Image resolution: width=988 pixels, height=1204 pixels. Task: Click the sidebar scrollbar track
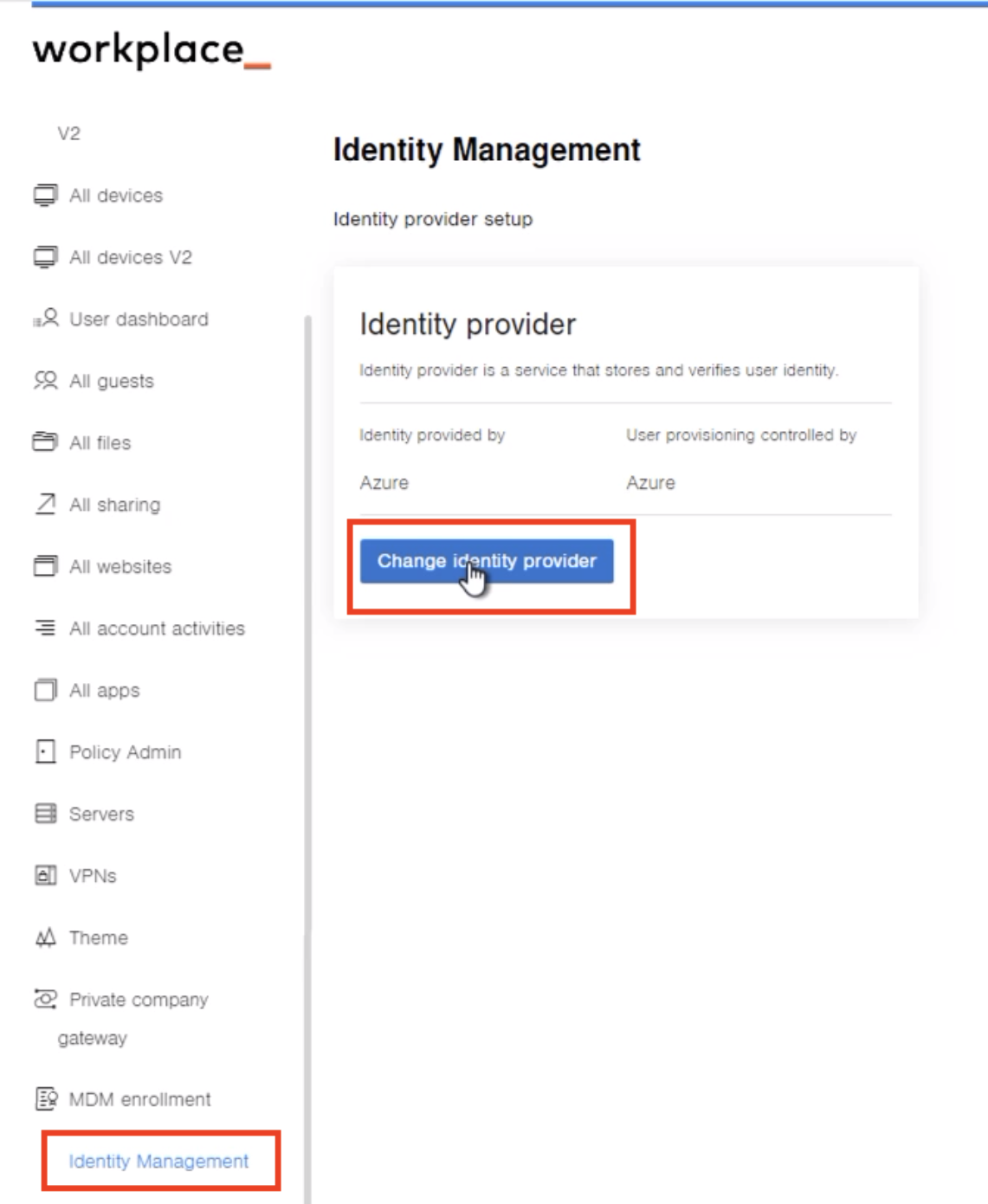pyautogui.click(x=308, y=606)
